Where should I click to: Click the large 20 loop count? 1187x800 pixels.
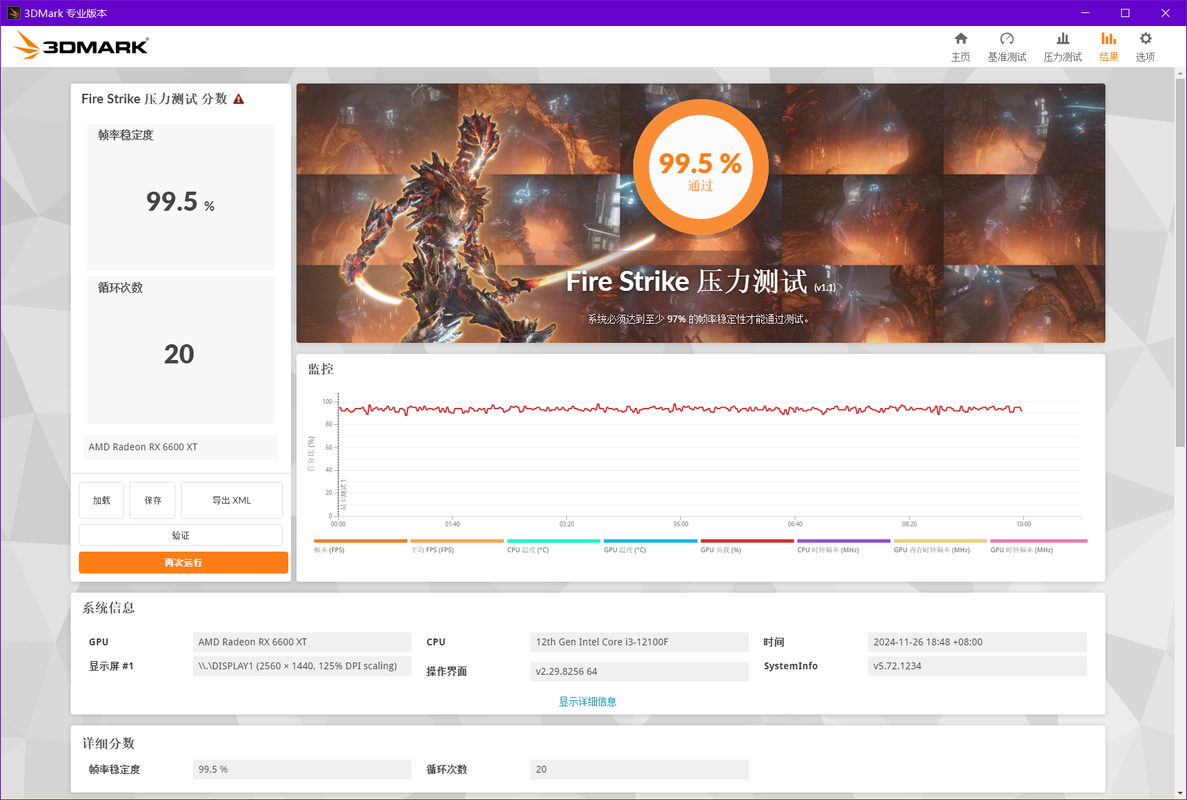179,354
